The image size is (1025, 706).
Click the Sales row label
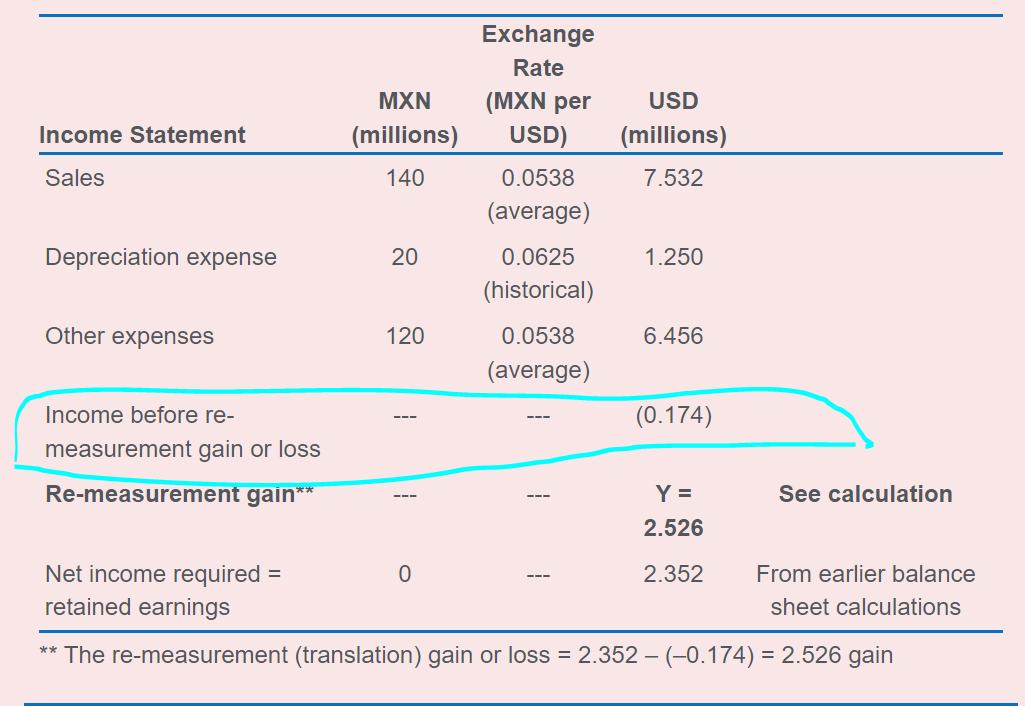75,178
